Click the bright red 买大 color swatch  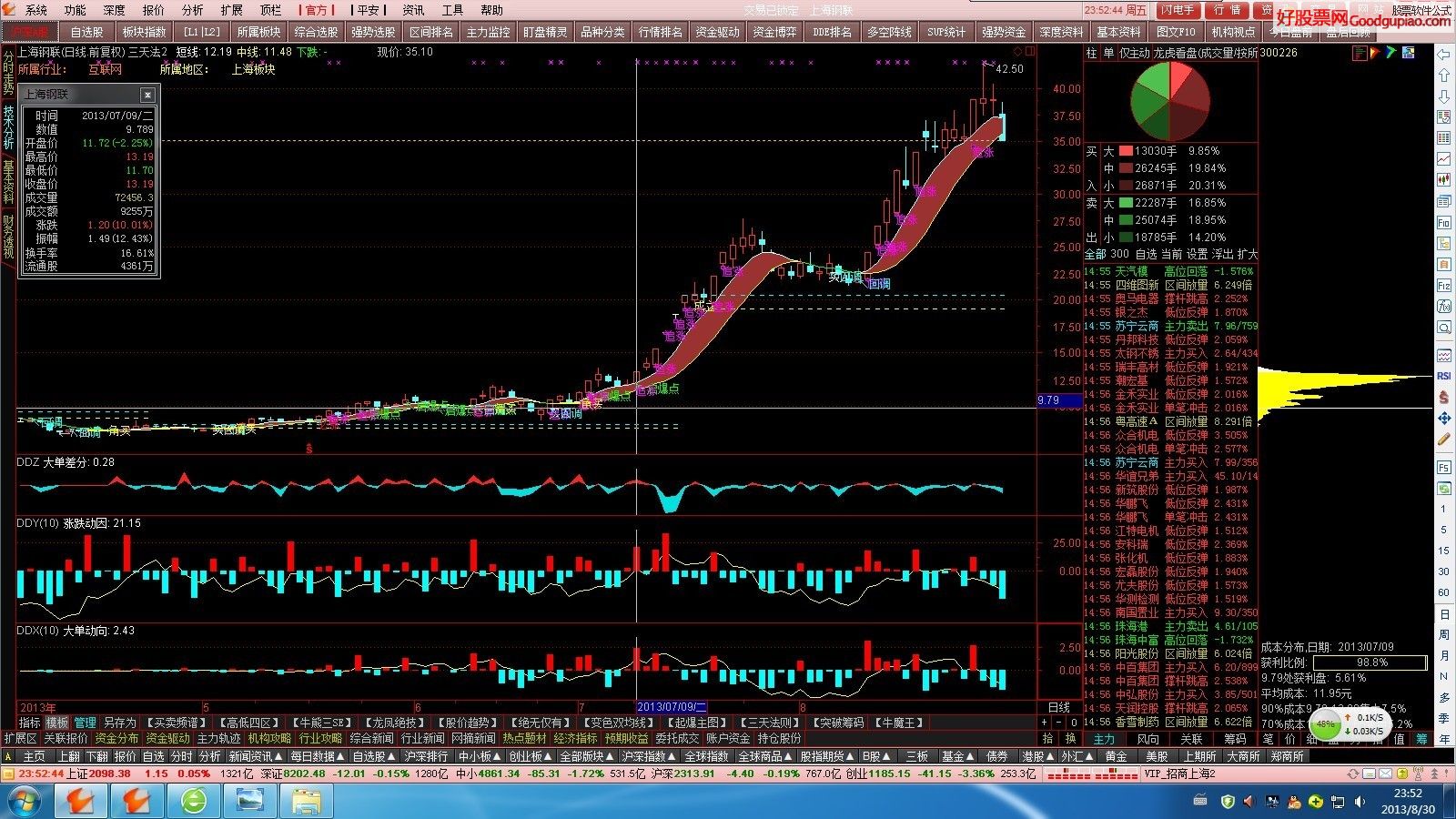click(x=1126, y=151)
